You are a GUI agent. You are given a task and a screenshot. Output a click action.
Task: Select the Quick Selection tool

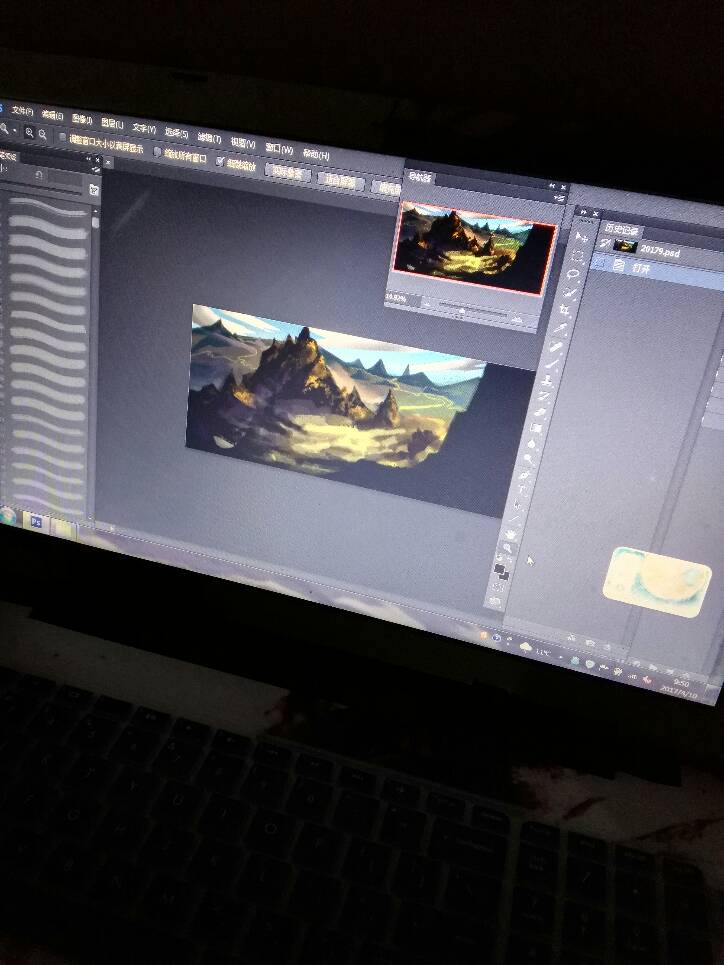[569, 292]
